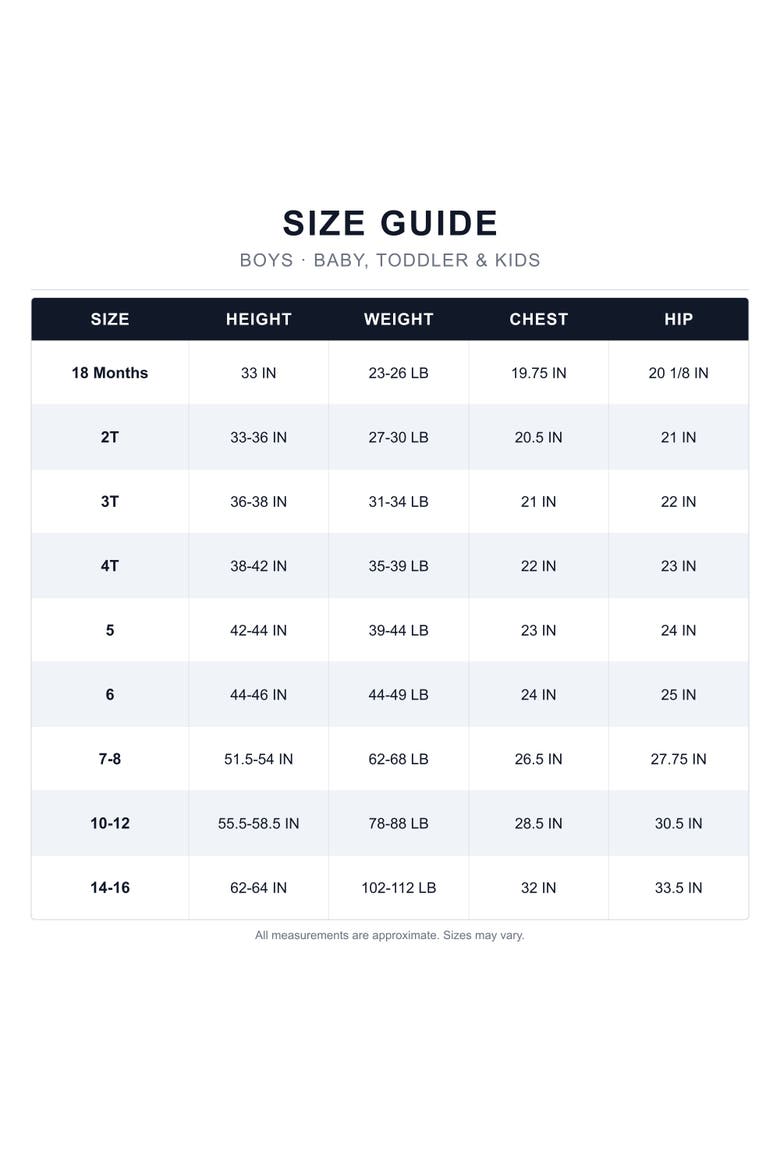This screenshot has height=1170, width=780.
Task: Click the 20 1/8 IN hip cell
Action: click(678, 373)
